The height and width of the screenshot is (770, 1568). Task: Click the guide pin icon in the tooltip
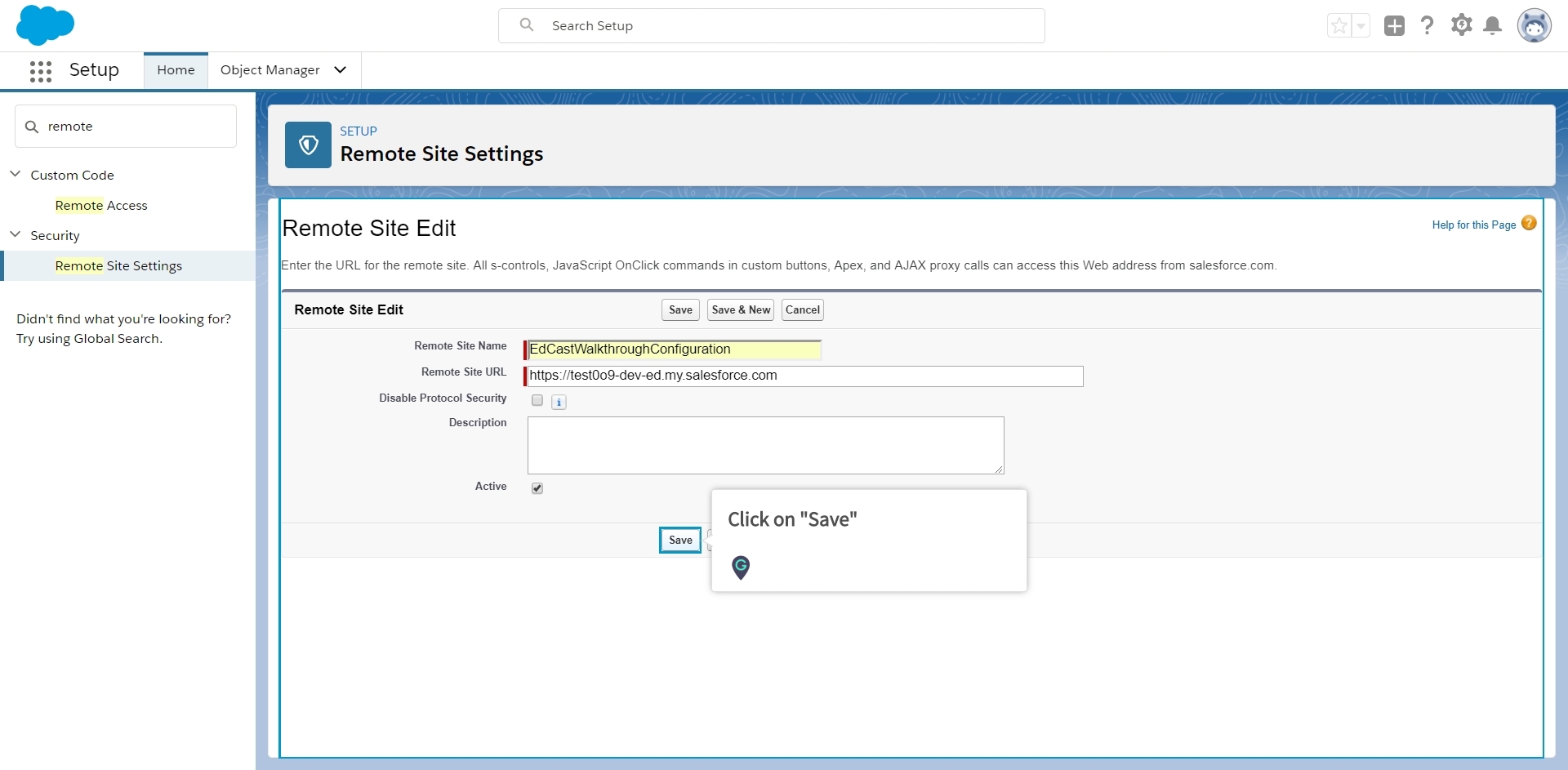(741, 567)
